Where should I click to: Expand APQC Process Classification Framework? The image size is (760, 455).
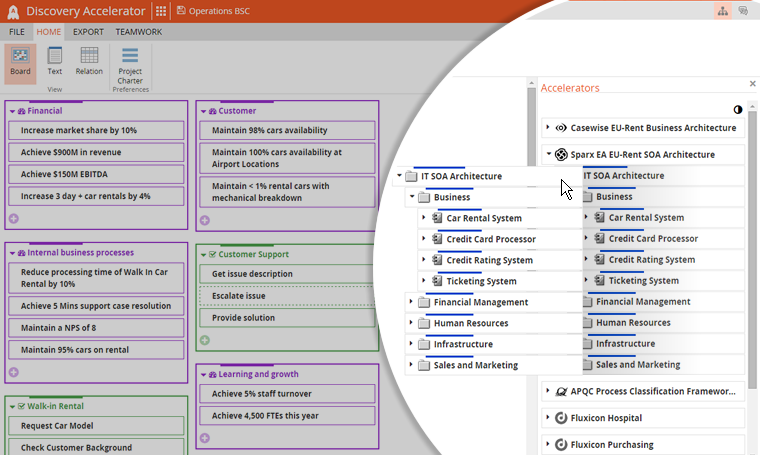548,391
